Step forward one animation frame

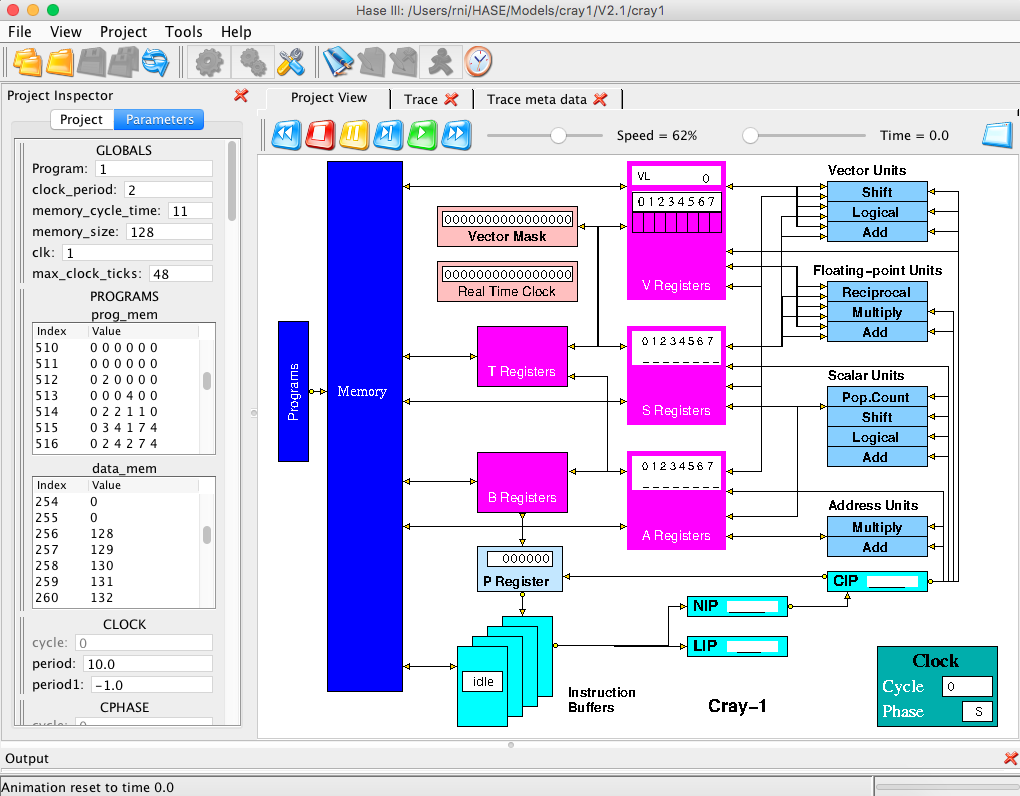388,135
